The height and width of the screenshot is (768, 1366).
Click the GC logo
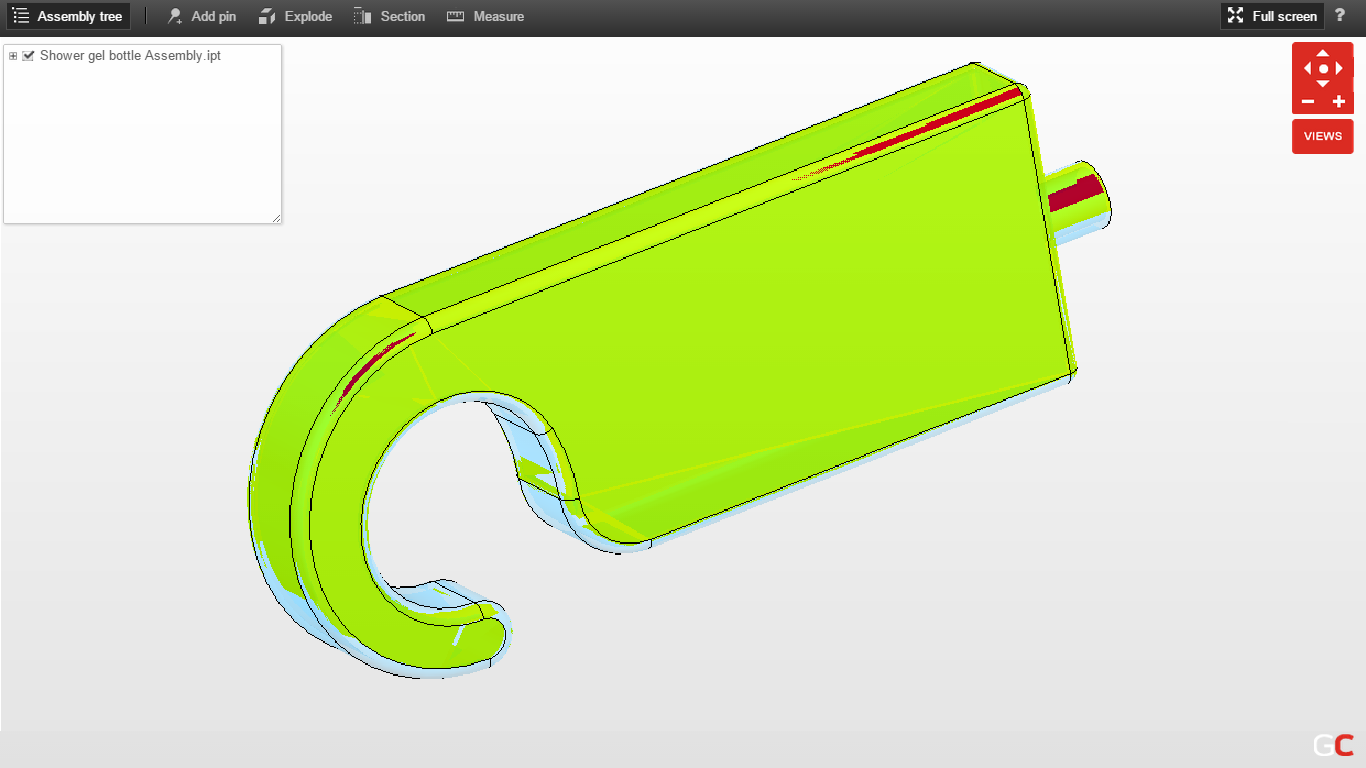point(1333,745)
